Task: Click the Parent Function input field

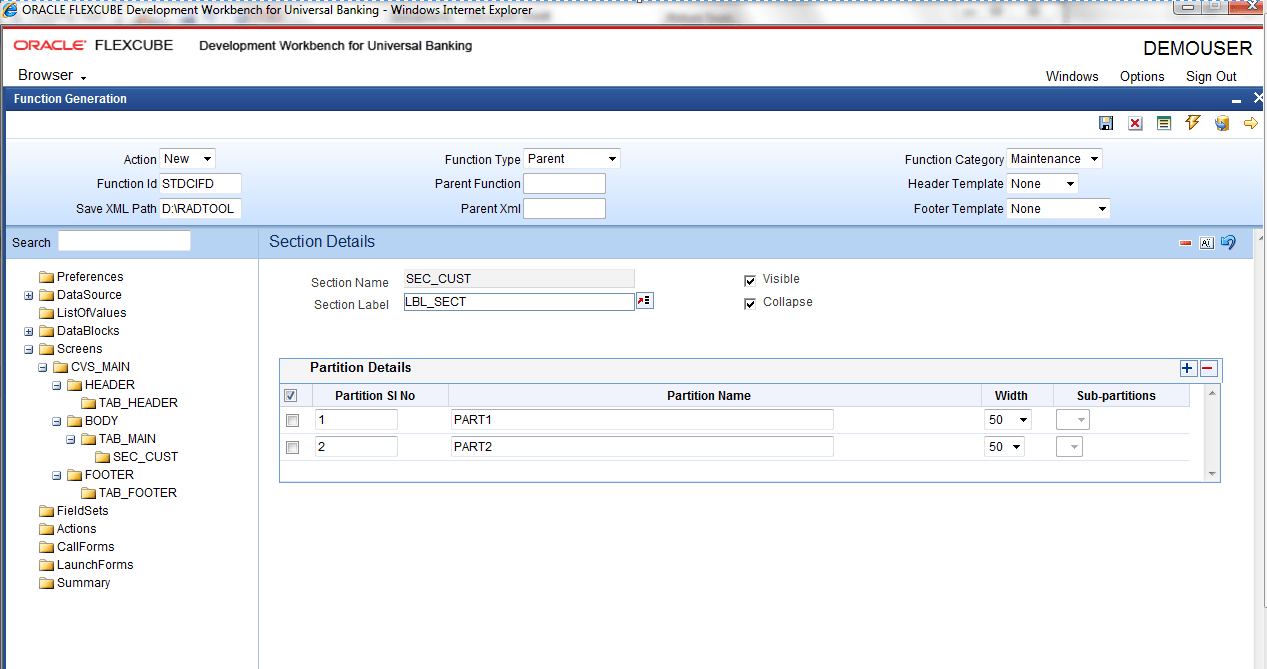Action: 565,184
